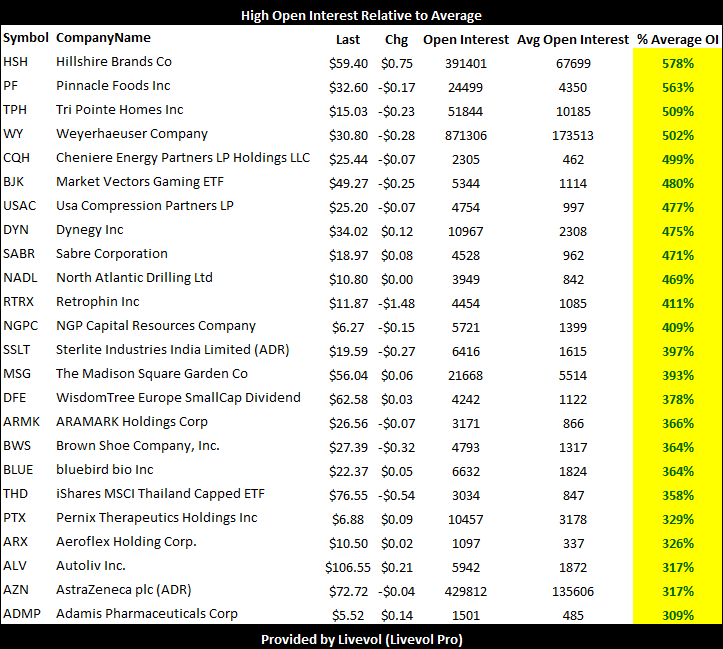Image resolution: width=723 pixels, height=649 pixels.
Task: Select the SABR symbol cell
Action: pos(19,254)
